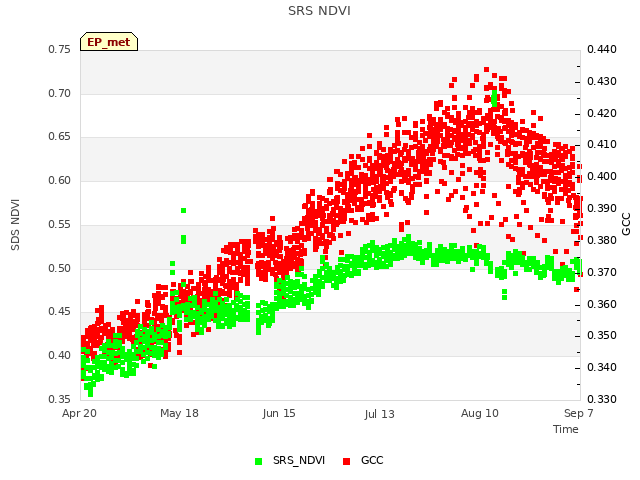Viewport: 640px width, 480px height.
Task: Click the Sep 7 date tick label
Action: pos(578,413)
